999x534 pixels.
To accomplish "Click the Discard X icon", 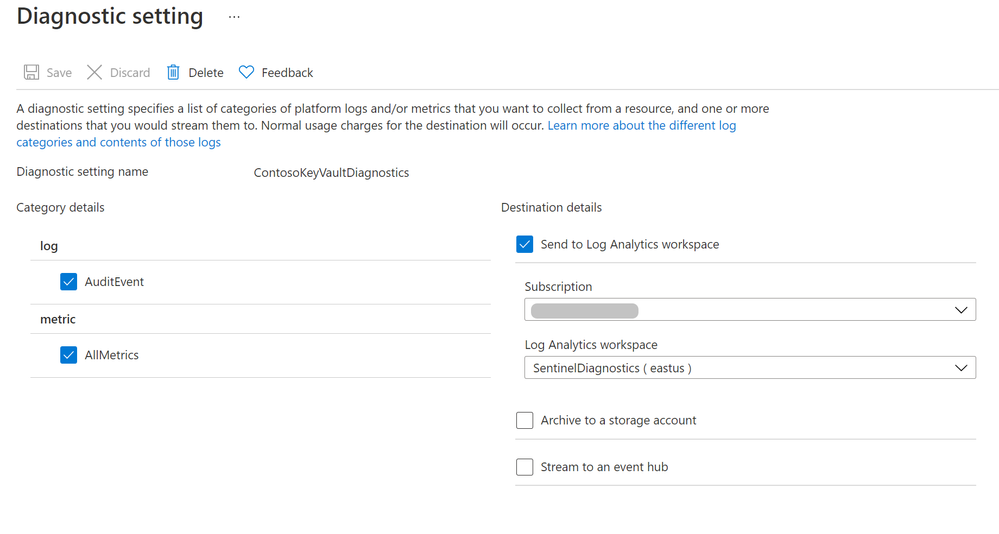I will 94,72.
